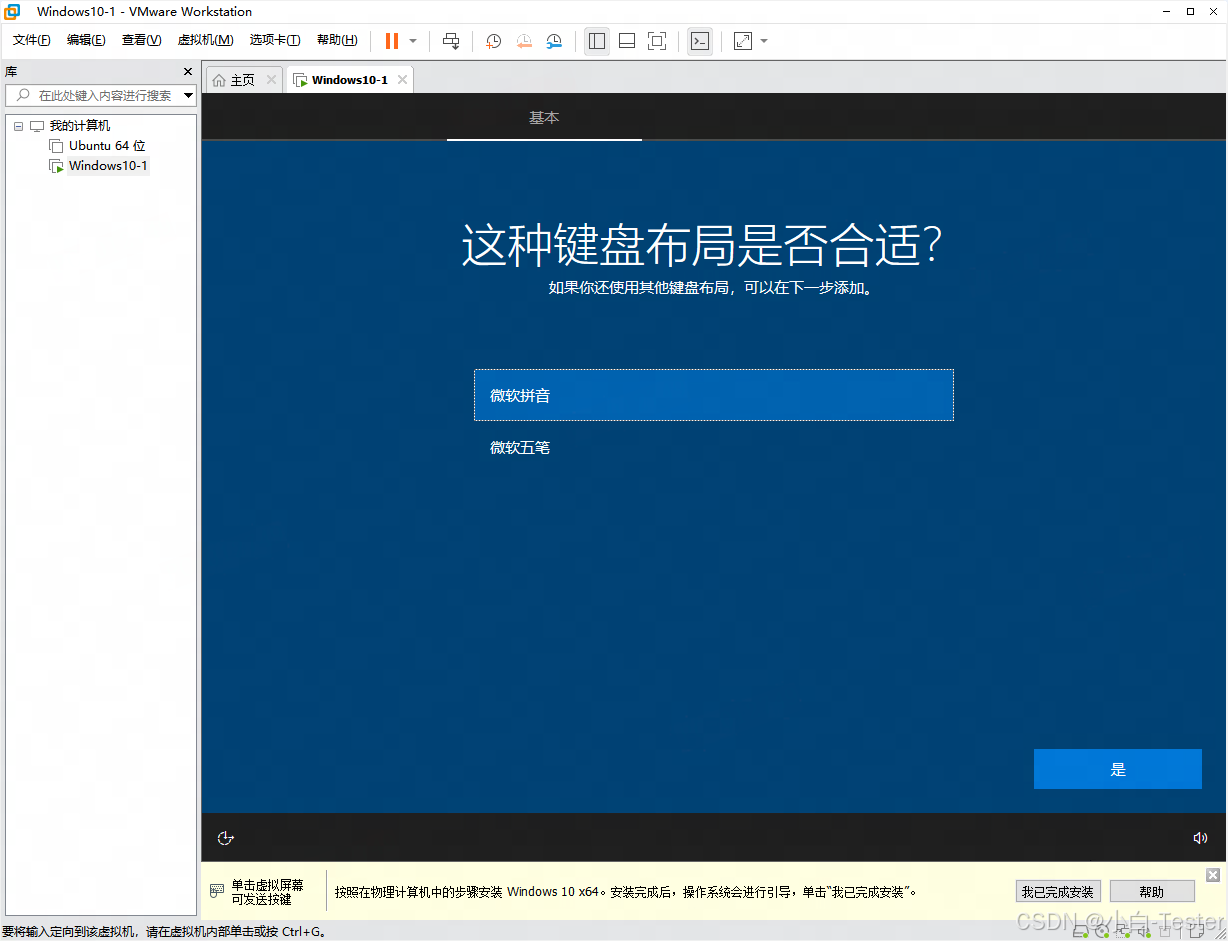The image size is (1228, 941).
Task: Close the 库 library panel
Action: [x=188, y=72]
